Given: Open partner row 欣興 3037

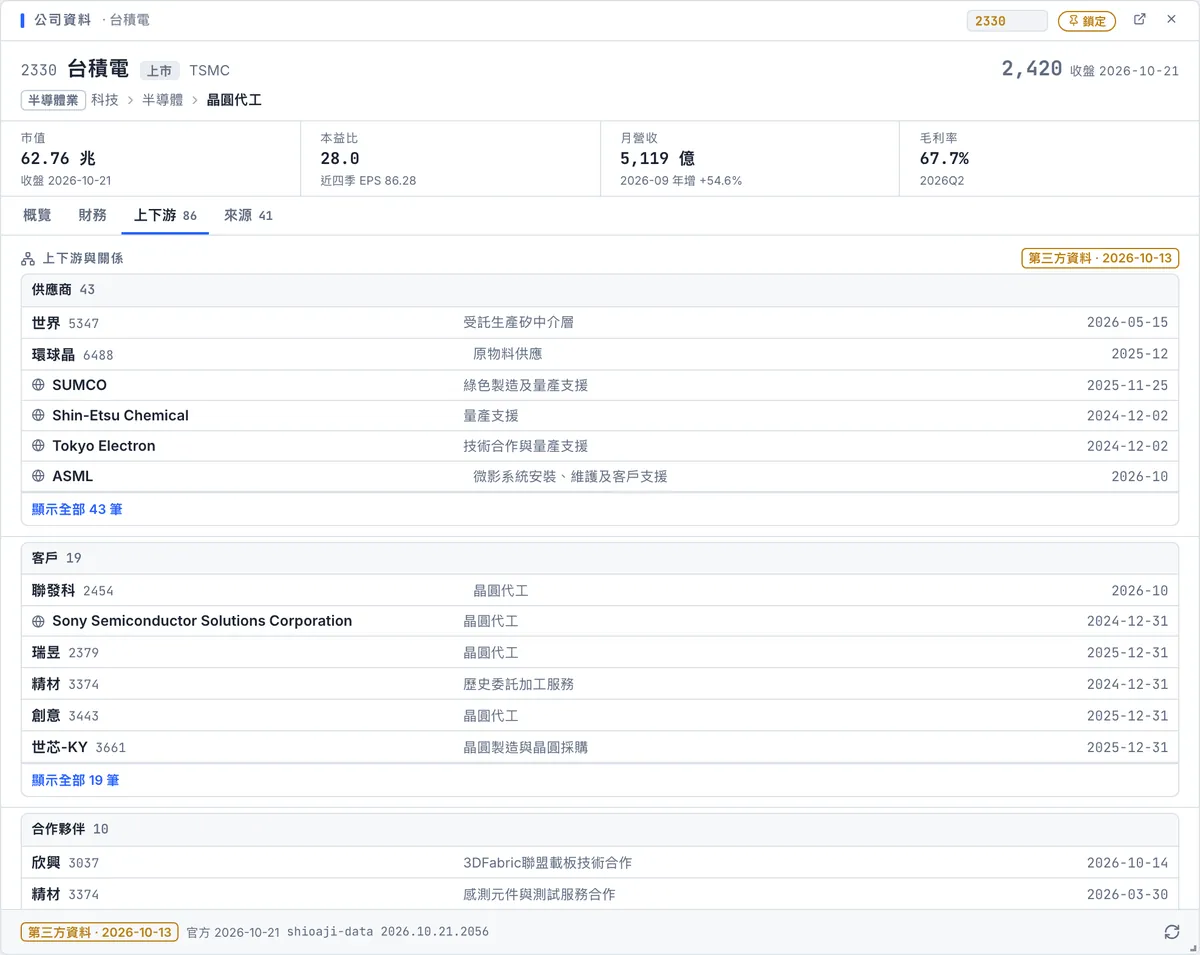Looking at the screenshot, I should tap(600, 862).
